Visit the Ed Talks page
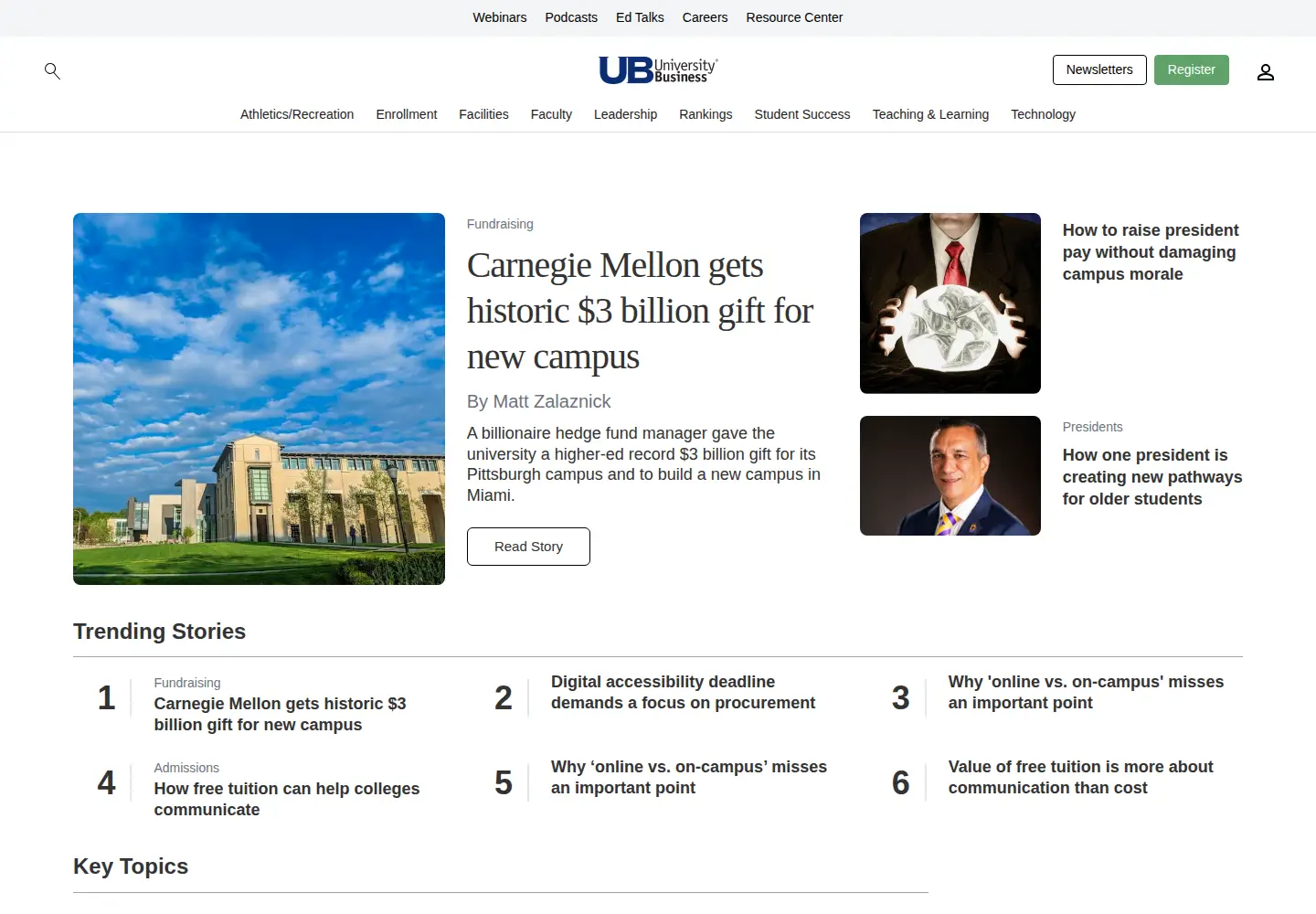The width and height of the screenshot is (1316, 914). (640, 17)
